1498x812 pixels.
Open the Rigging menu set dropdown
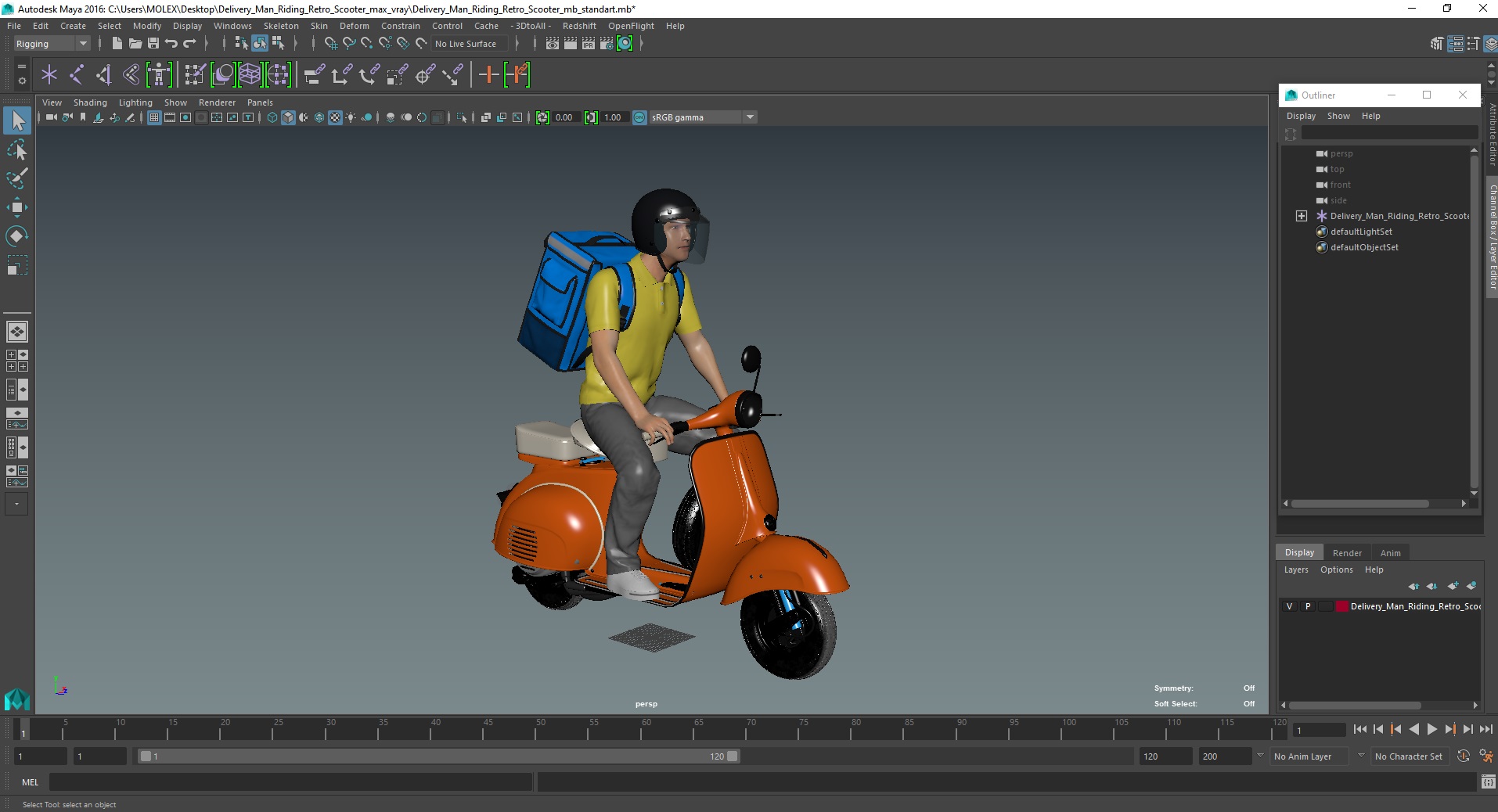click(x=52, y=44)
